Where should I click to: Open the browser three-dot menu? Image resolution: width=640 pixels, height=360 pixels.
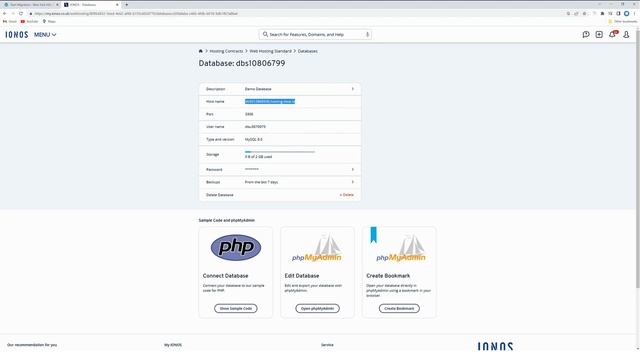(634, 13)
